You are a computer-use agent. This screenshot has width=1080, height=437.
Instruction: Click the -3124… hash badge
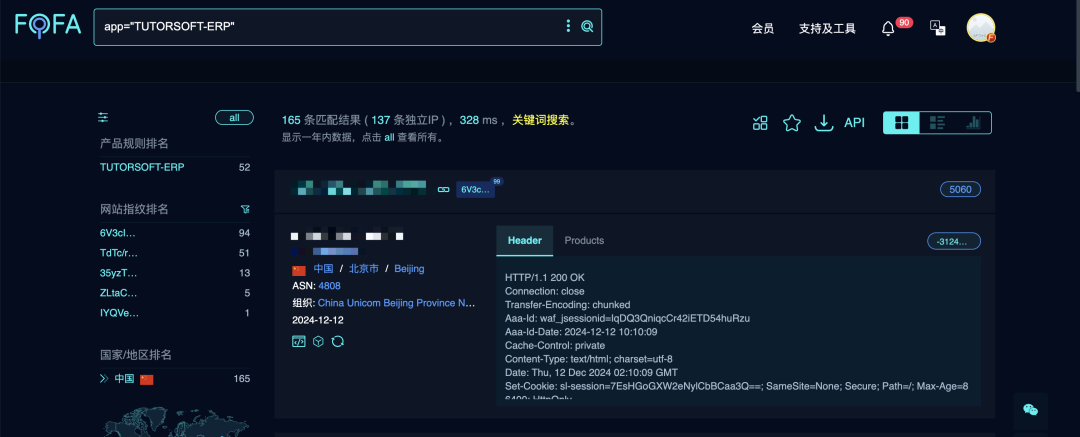click(x=954, y=241)
